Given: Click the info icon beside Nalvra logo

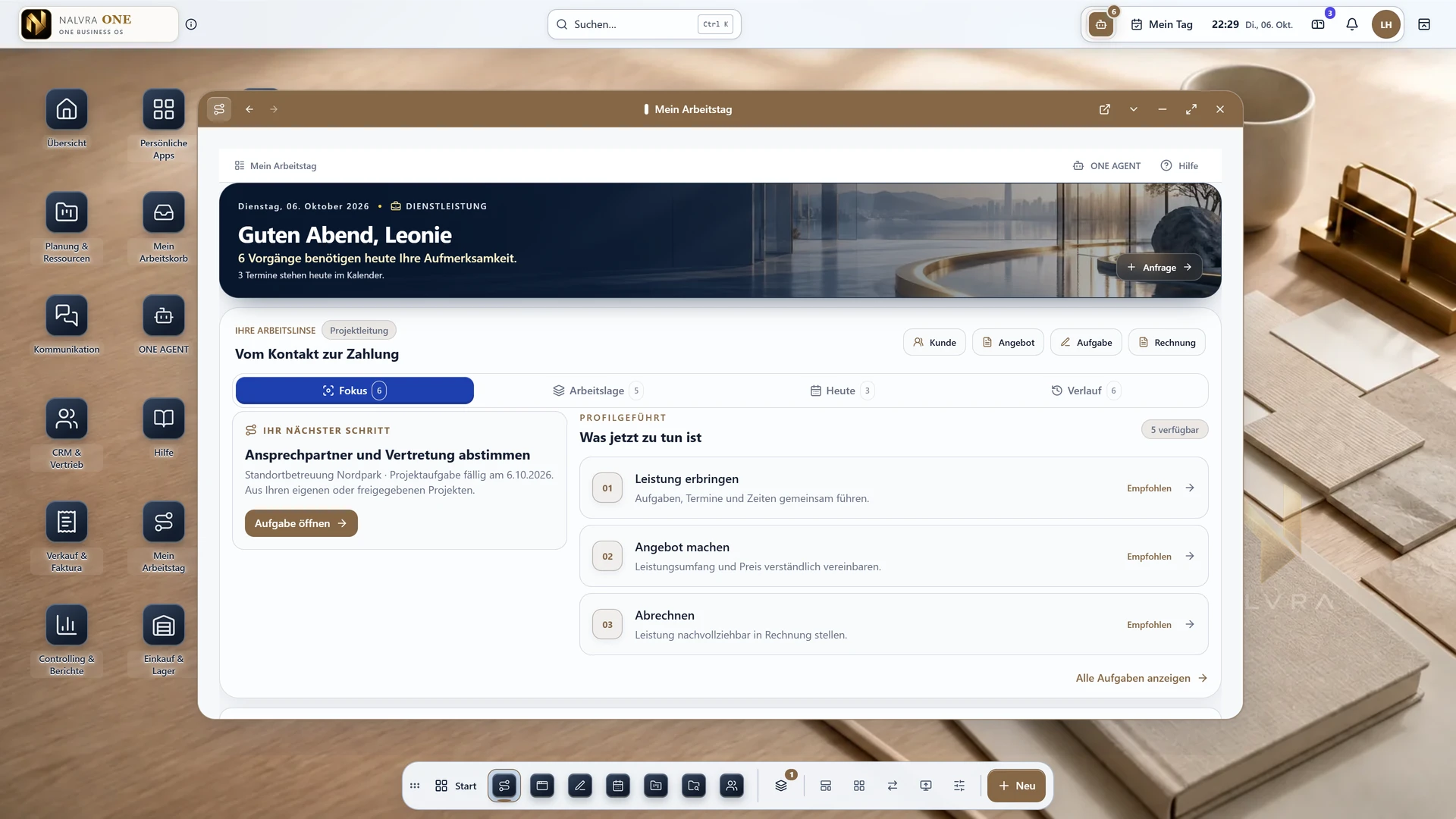Looking at the screenshot, I should 191,24.
